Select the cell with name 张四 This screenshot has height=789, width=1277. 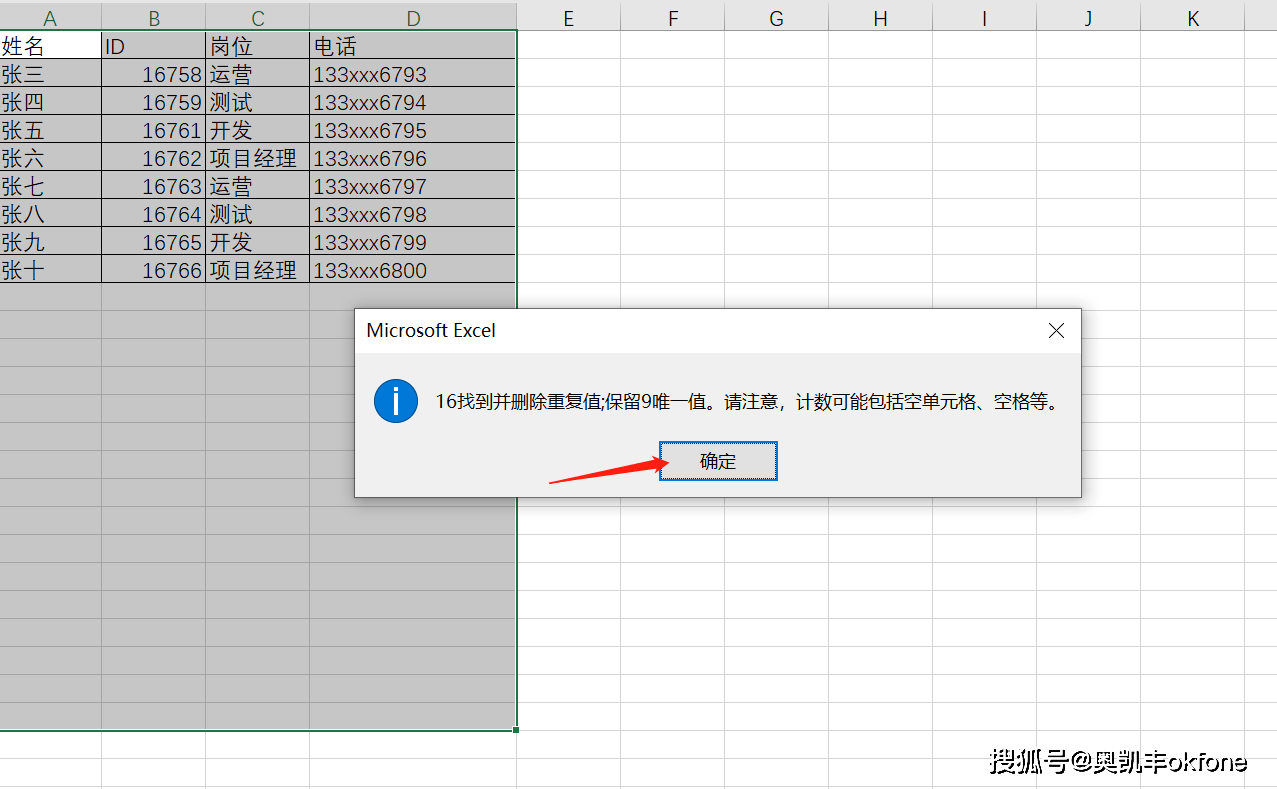tap(50, 101)
